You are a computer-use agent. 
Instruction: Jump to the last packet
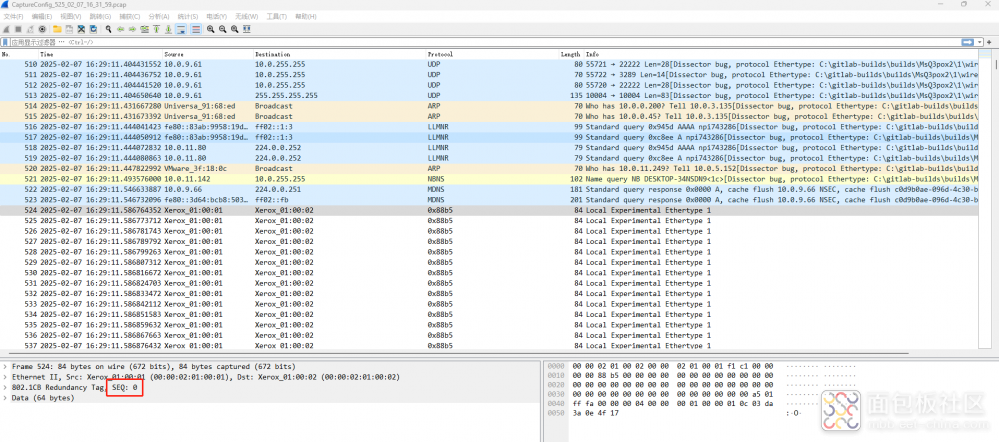[168, 29]
